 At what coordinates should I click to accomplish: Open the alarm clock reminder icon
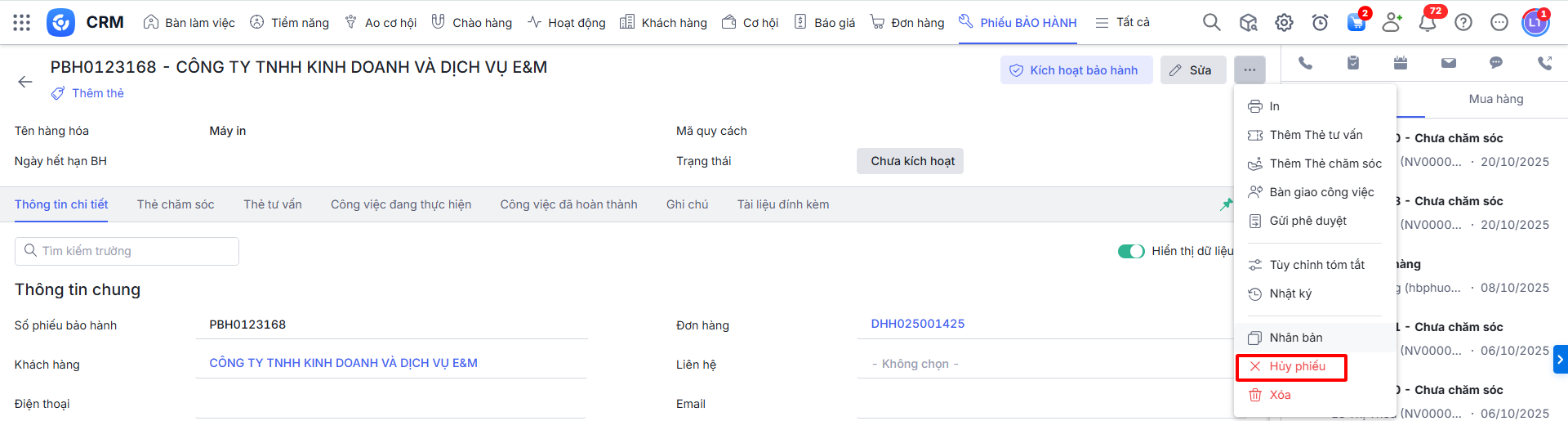1320,22
